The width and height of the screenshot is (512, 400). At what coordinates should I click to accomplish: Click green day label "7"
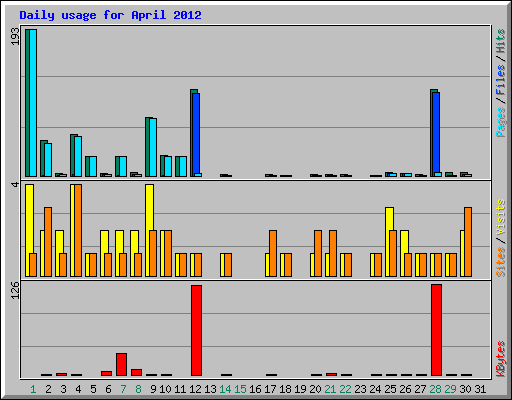point(123,389)
